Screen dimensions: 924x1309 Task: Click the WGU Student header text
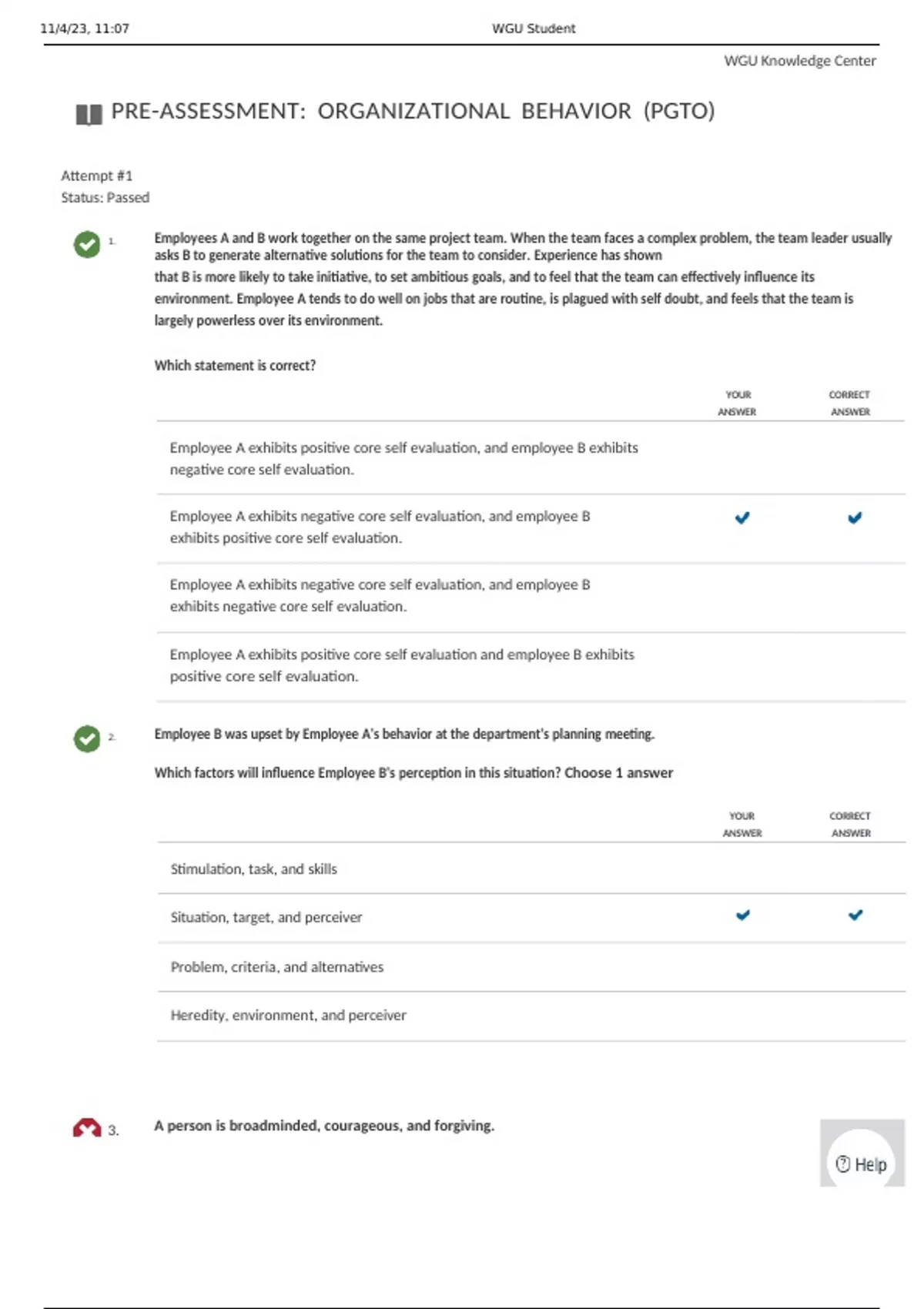coord(533,28)
